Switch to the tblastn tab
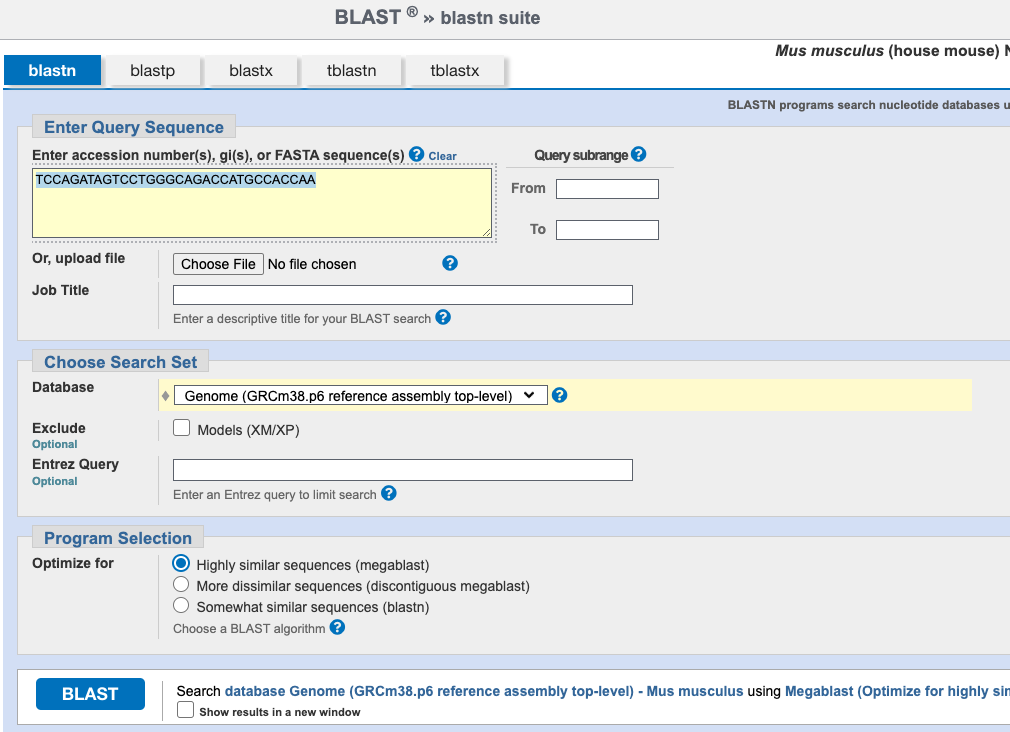Viewport: 1010px width, 732px height. (x=352, y=70)
